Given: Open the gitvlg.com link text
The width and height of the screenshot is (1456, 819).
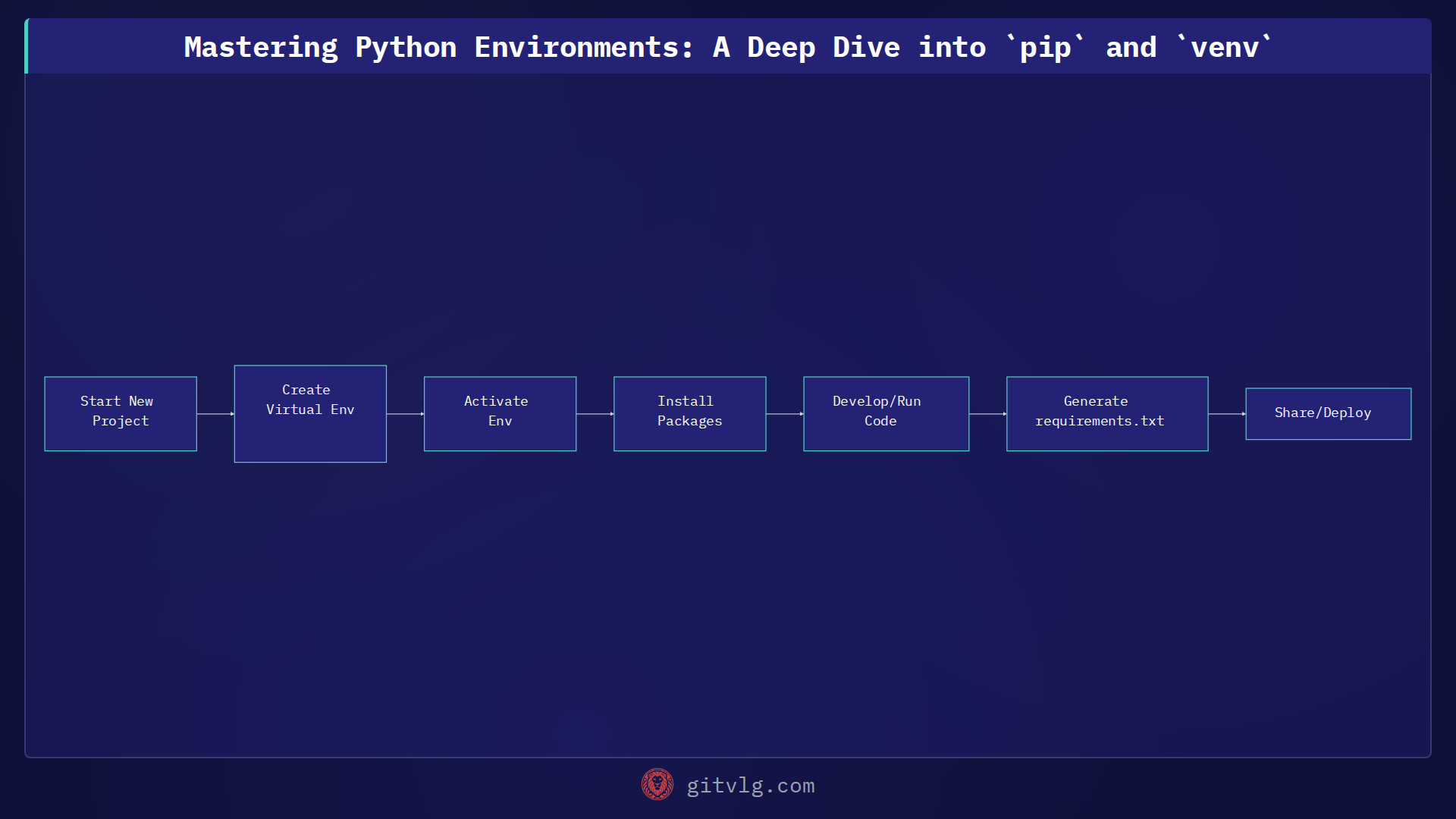Looking at the screenshot, I should click(x=751, y=786).
